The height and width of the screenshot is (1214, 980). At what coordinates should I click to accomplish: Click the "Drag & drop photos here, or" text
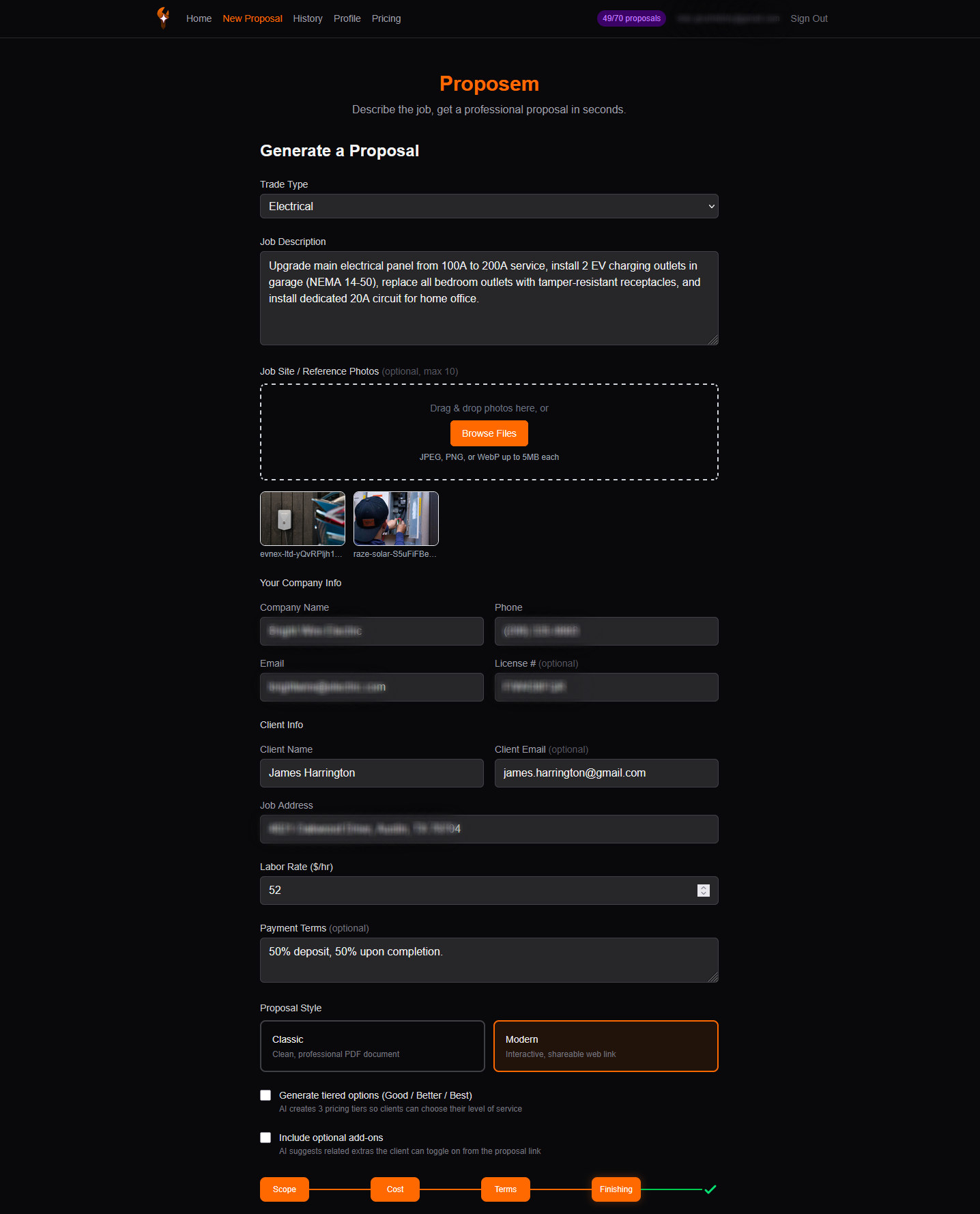(x=489, y=408)
